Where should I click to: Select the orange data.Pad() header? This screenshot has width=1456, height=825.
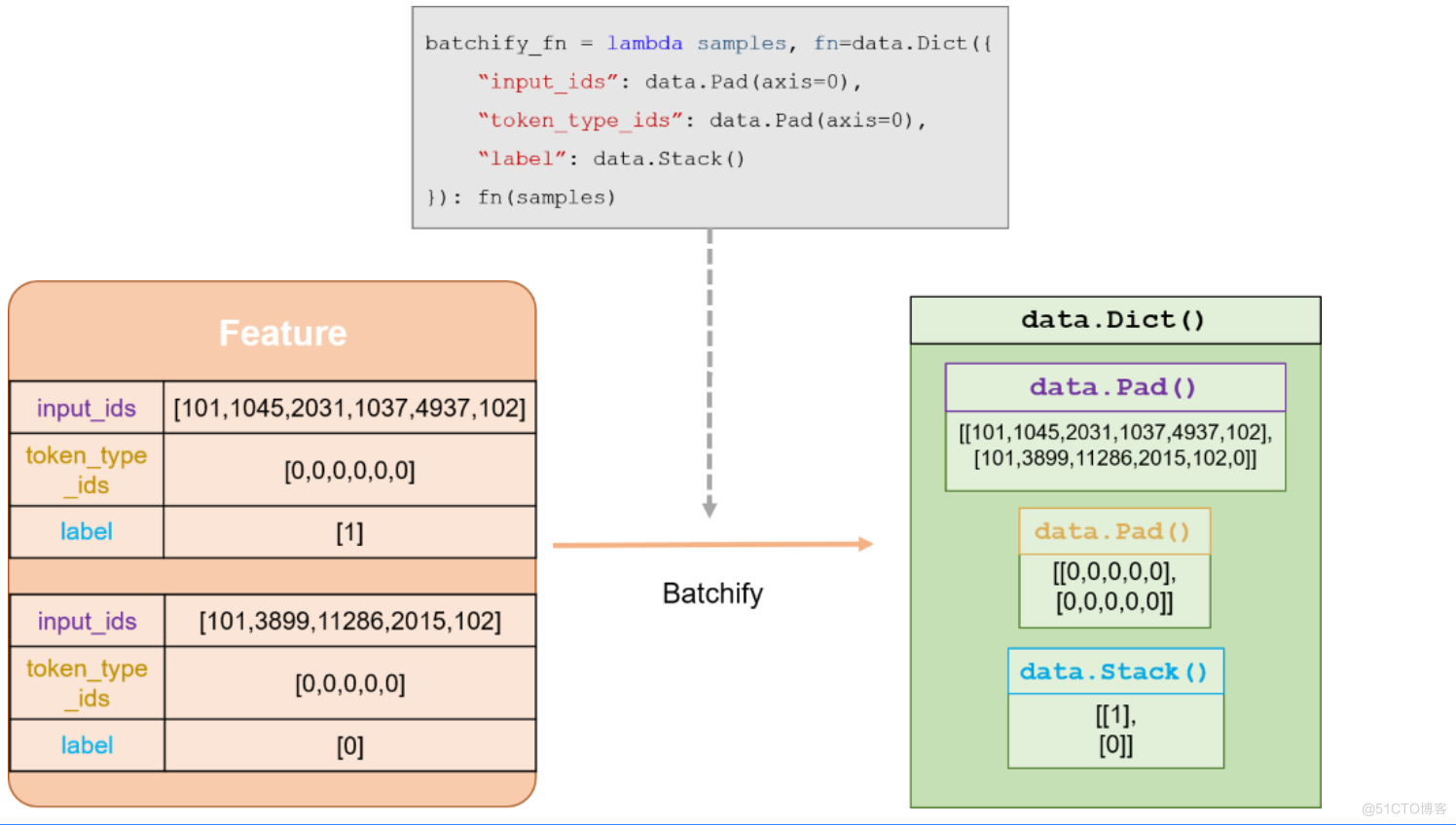coord(1114,531)
